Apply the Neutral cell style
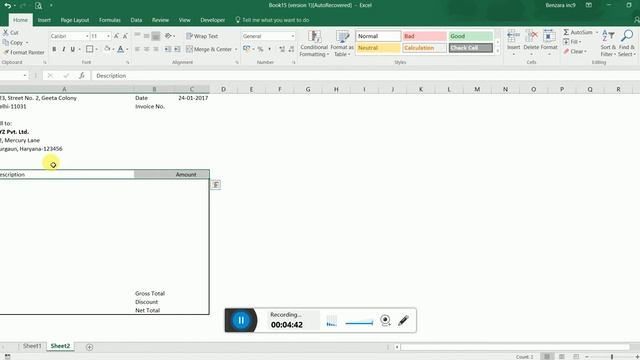 coord(378,48)
